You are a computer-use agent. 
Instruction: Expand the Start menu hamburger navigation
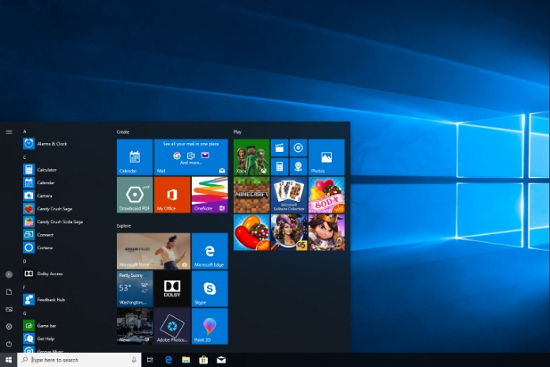point(9,132)
